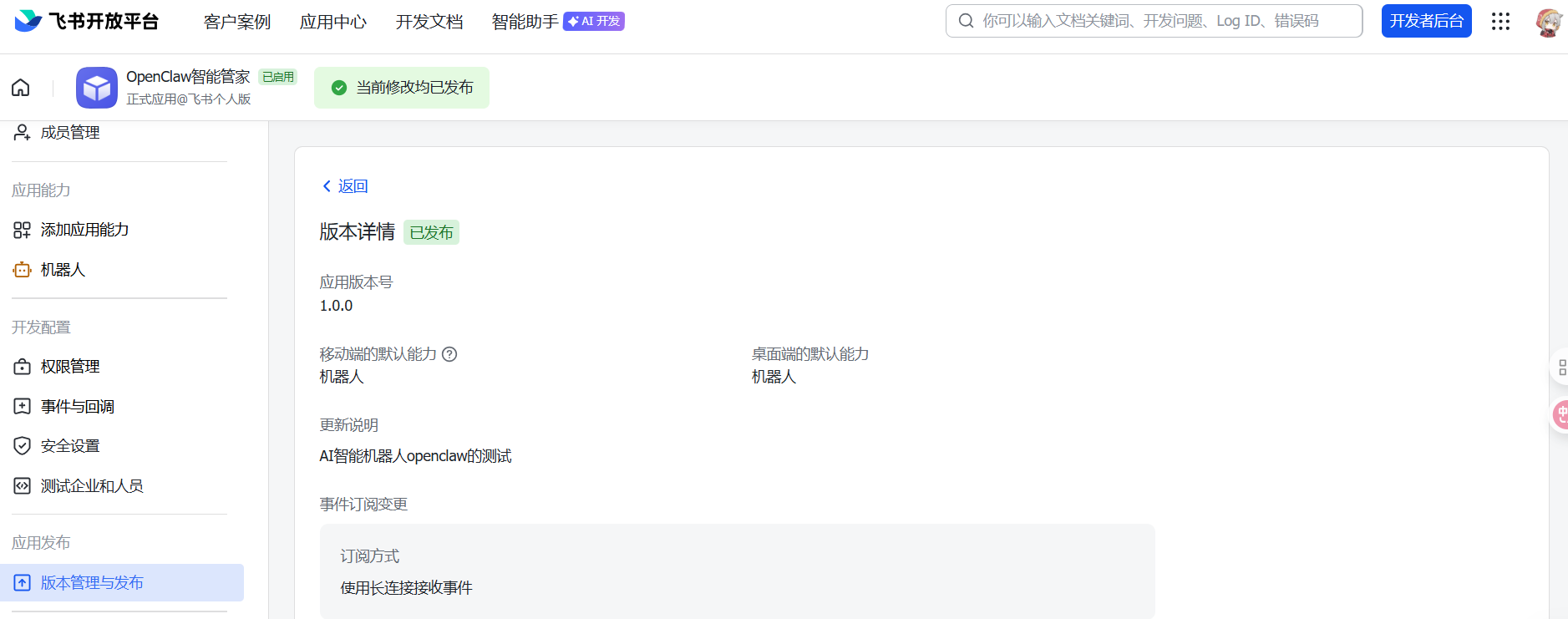Click the help question mark icon

[449, 354]
